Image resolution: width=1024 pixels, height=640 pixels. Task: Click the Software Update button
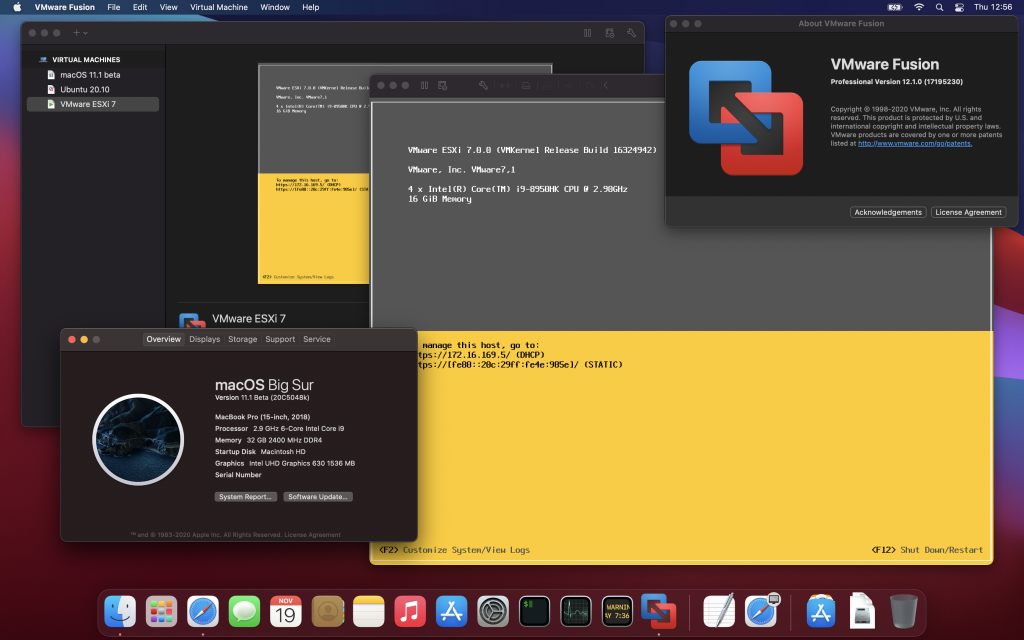318,497
